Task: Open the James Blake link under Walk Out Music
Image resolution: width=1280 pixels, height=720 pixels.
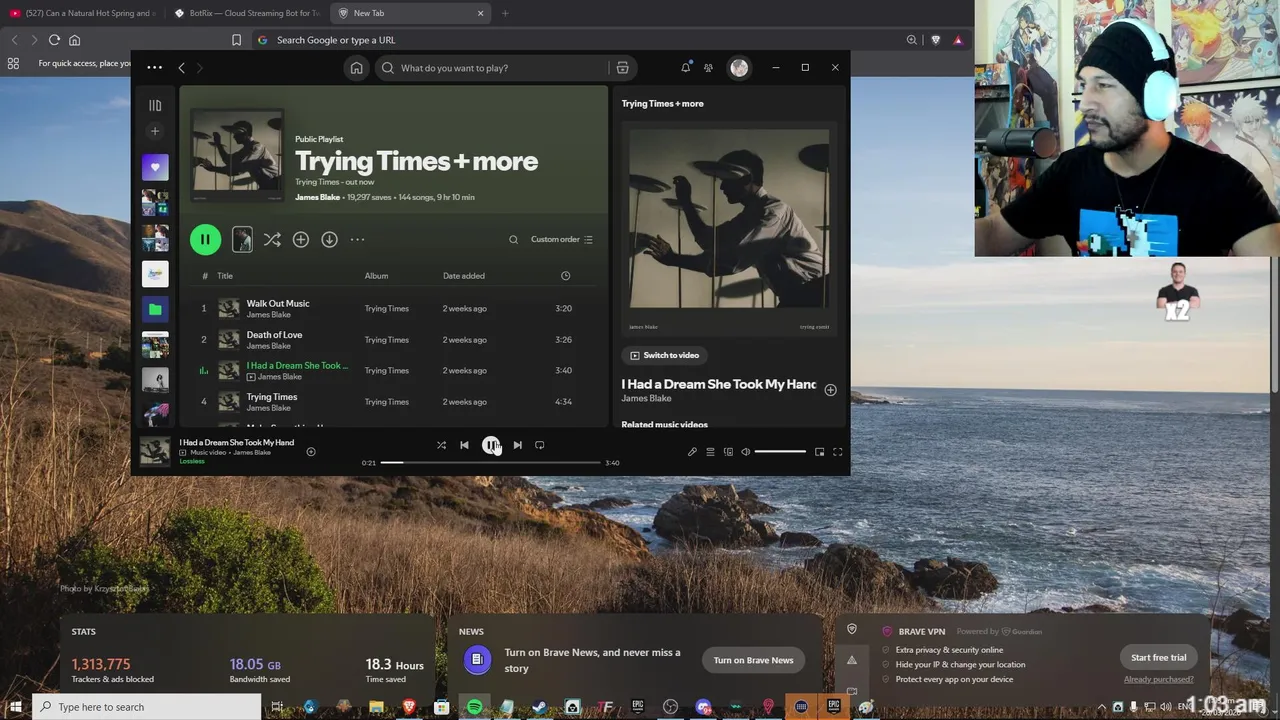Action: click(x=268, y=315)
